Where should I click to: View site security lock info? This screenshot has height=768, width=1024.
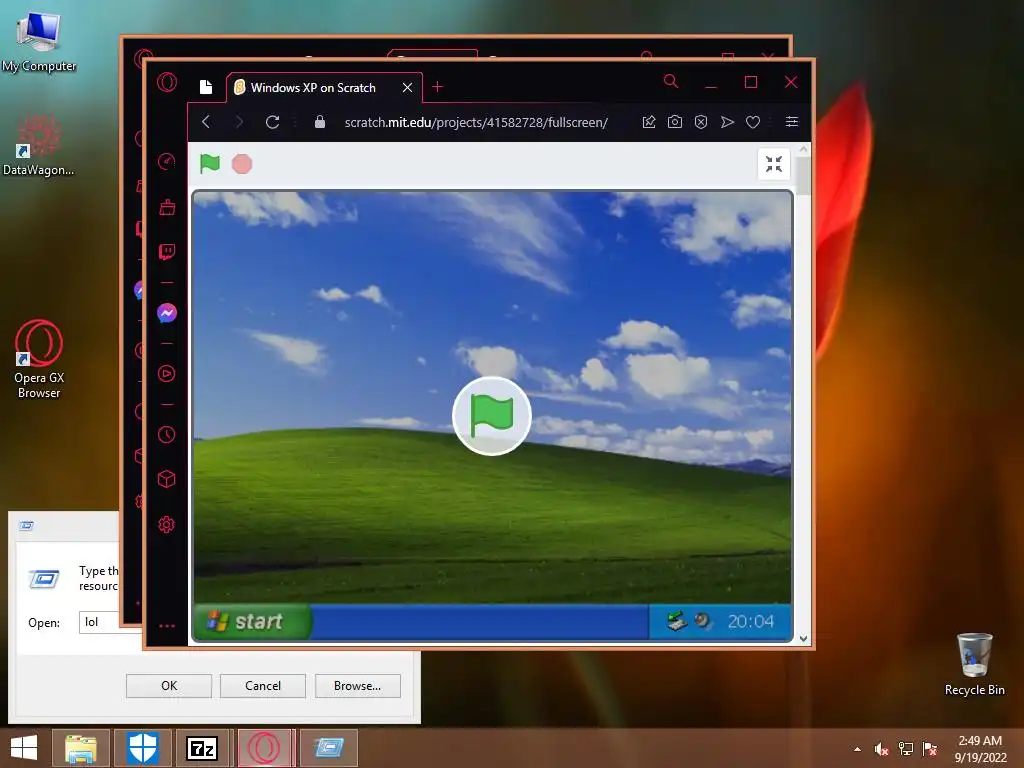pos(320,122)
